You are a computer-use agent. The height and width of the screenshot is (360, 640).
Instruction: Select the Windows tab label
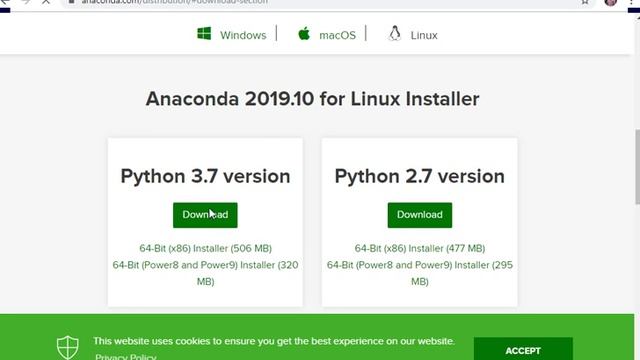tap(243, 36)
